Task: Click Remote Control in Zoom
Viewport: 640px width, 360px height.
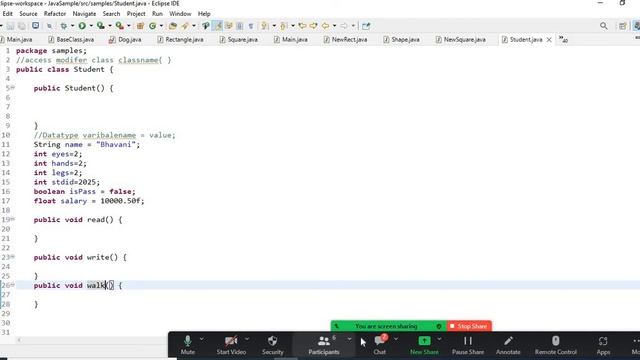Action: [556, 345]
